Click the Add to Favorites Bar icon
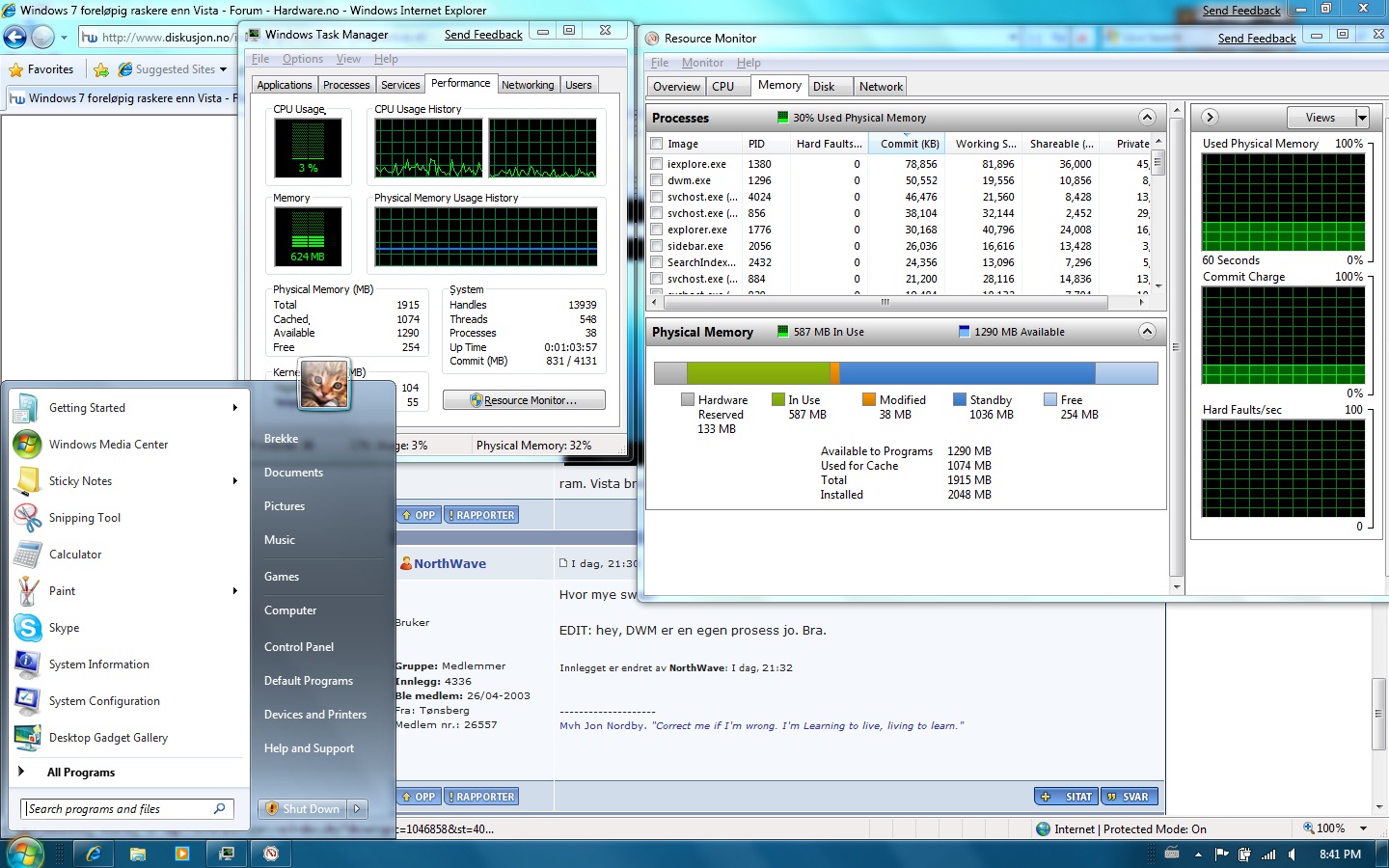Image resolution: width=1389 pixels, height=868 pixels. tap(100, 69)
